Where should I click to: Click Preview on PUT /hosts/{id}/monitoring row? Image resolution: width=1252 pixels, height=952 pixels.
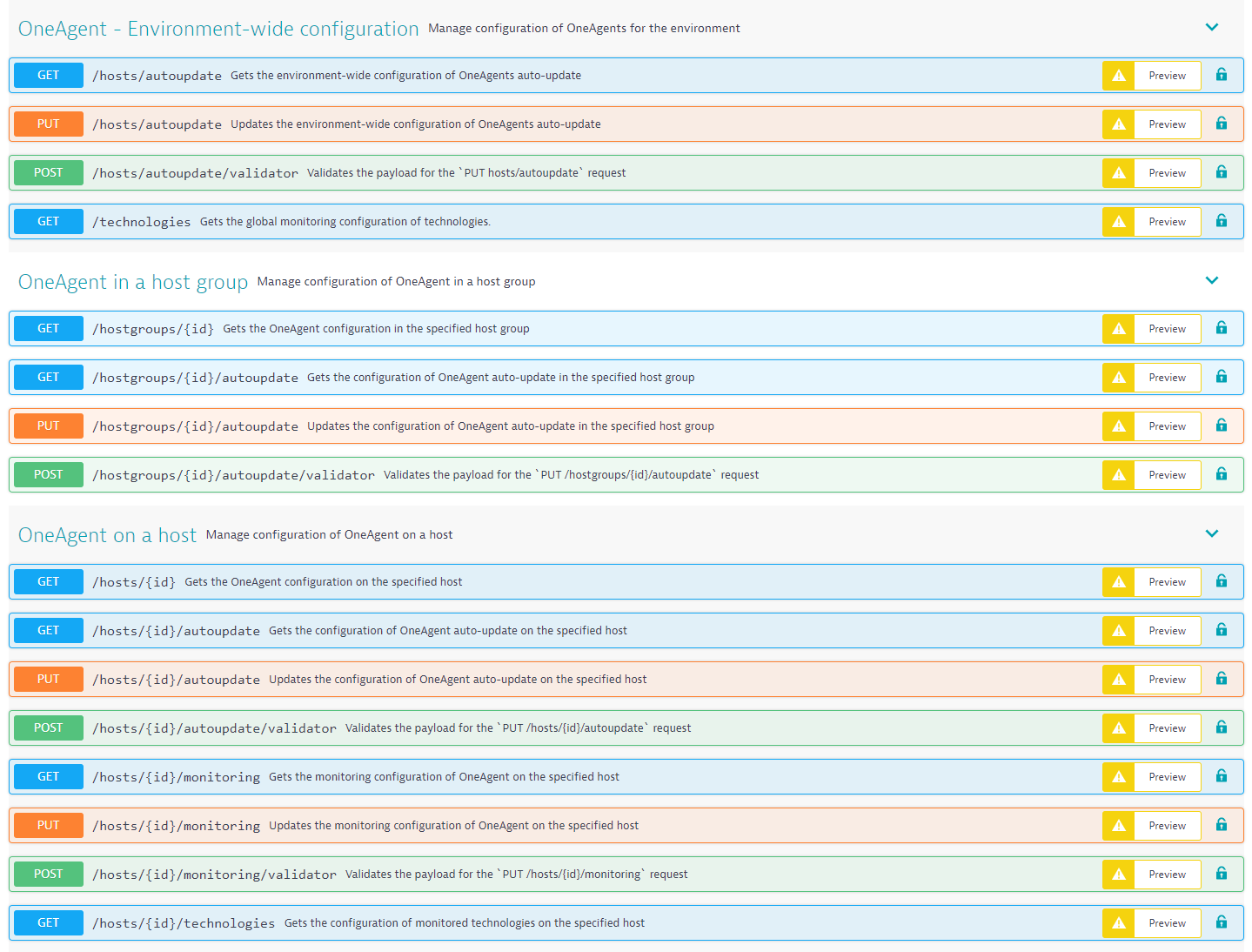(x=1168, y=826)
